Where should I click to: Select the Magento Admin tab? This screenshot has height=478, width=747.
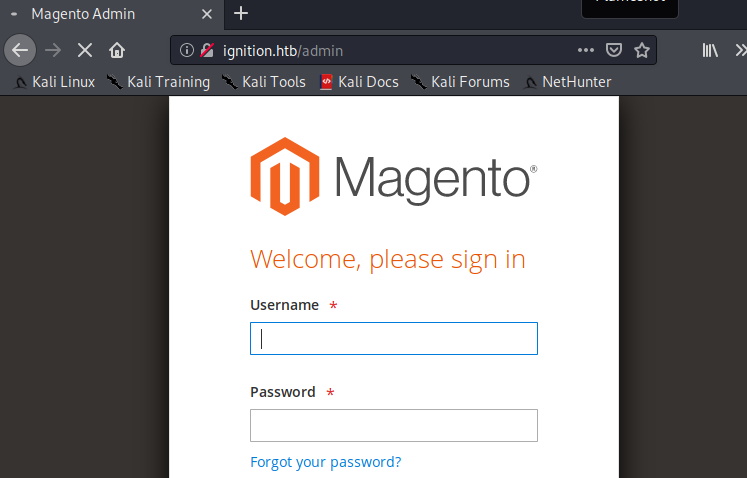(100, 14)
